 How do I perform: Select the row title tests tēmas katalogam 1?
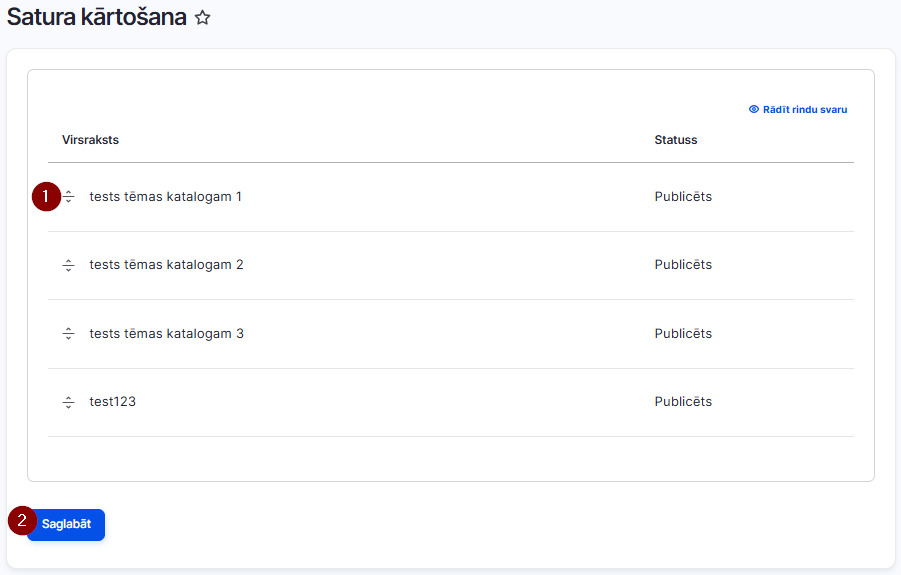pos(165,196)
